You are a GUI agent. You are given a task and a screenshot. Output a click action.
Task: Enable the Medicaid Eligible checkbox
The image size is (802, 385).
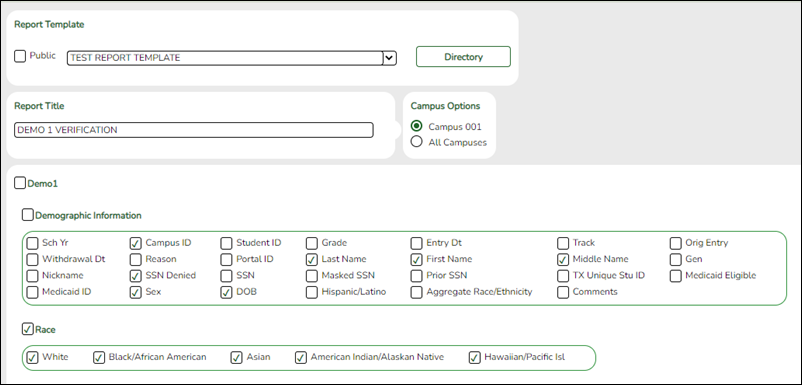(676, 276)
